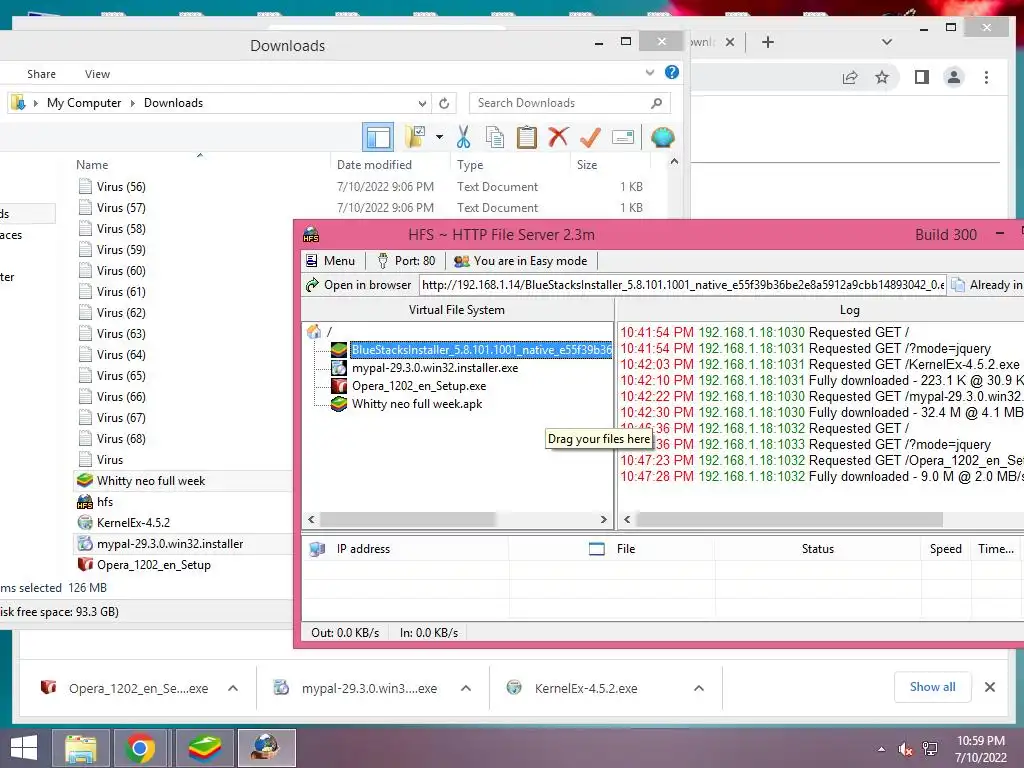
Task: Select the Virus (65) text file
Action: (x=121, y=376)
